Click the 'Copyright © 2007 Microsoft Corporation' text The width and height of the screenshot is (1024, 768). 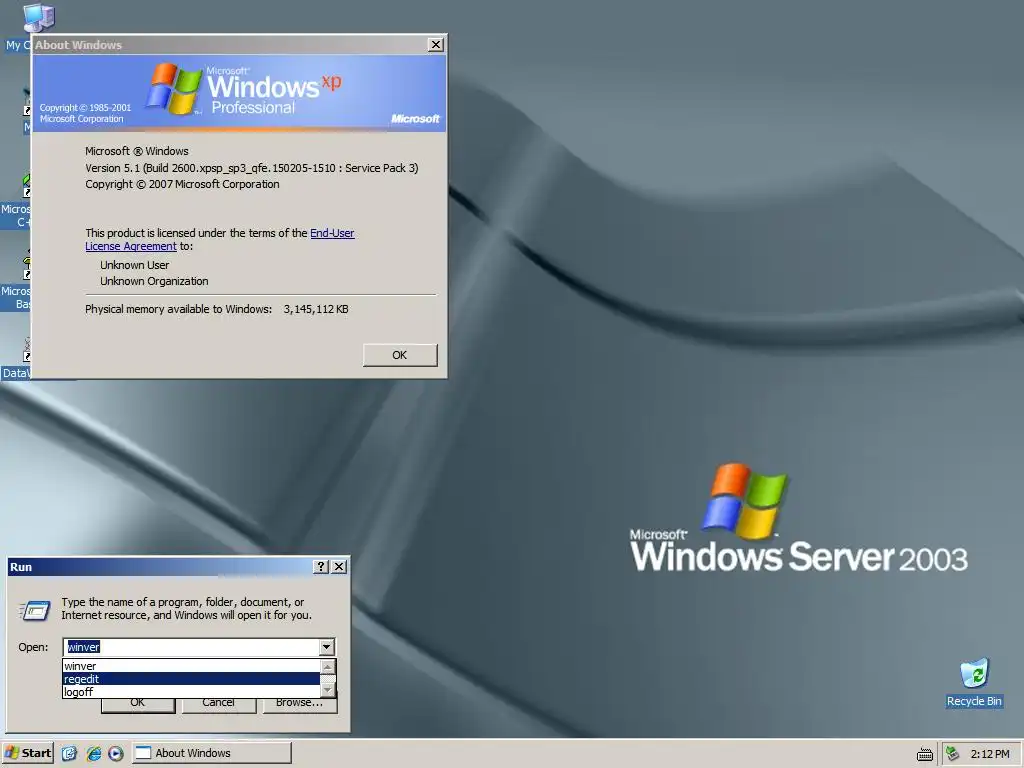(x=182, y=184)
